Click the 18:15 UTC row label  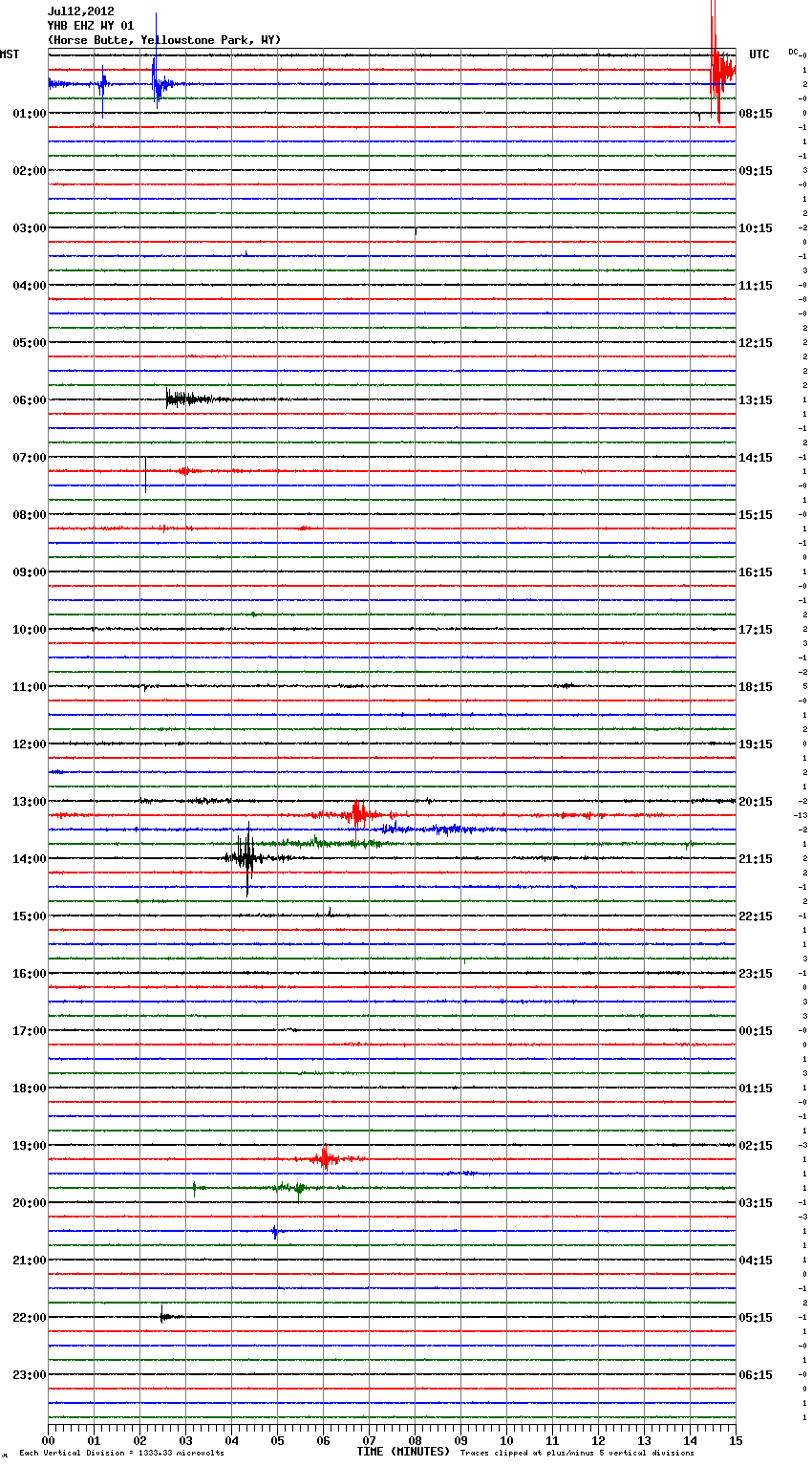[x=756, y=687]
